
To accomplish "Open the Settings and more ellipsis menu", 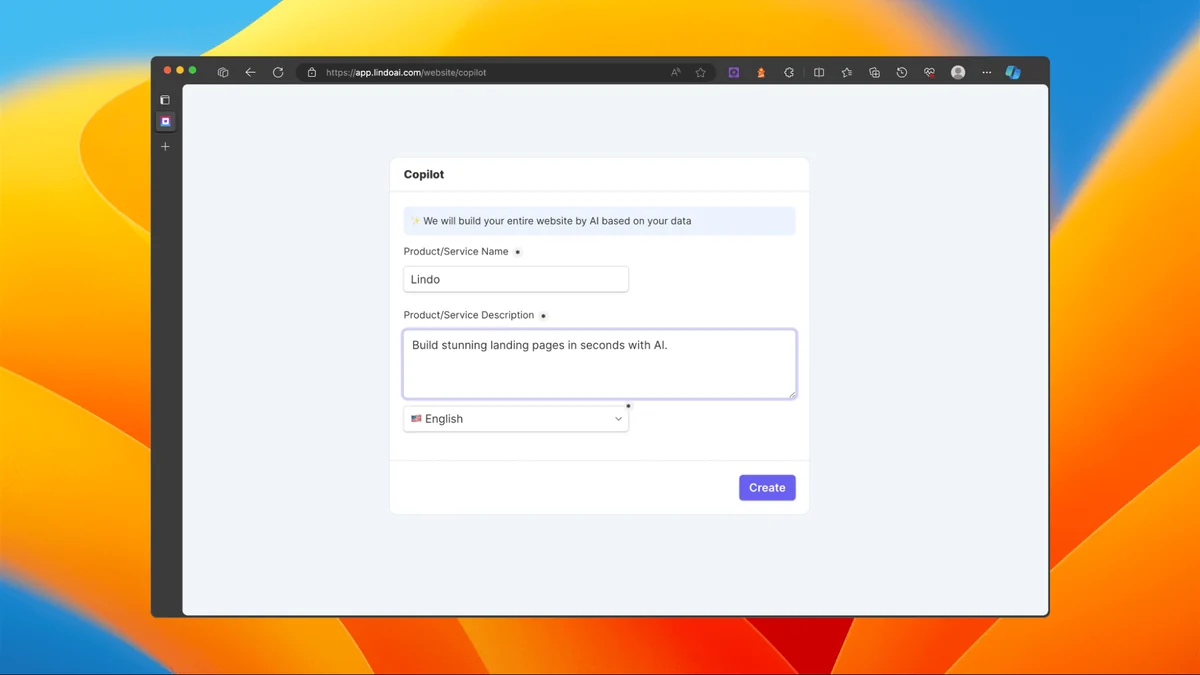I will tap(987, 72).
